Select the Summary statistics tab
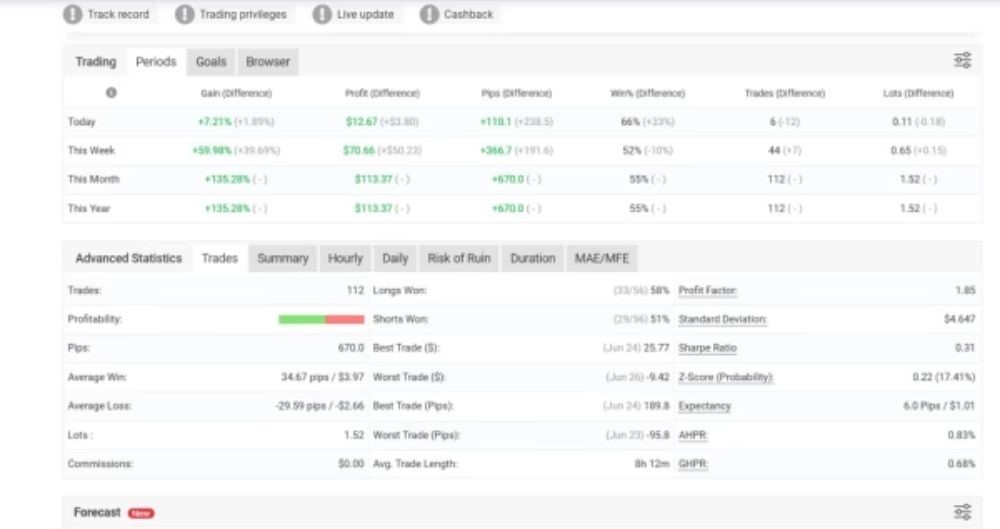Screen dimensions: 1000x529 pyautogui.click(x=283, y=258)
